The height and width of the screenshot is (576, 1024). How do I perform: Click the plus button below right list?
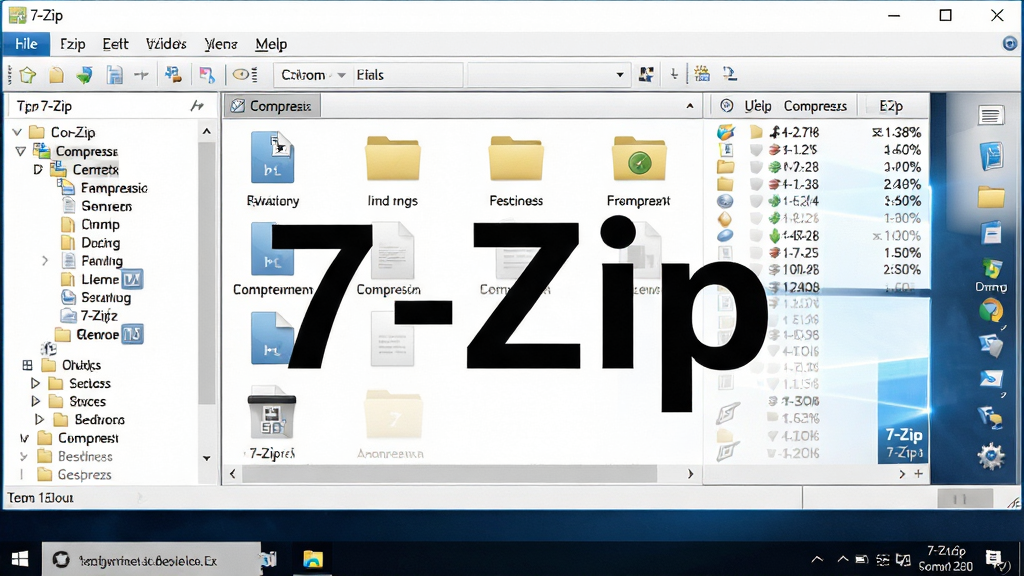(x=918, y=474)
